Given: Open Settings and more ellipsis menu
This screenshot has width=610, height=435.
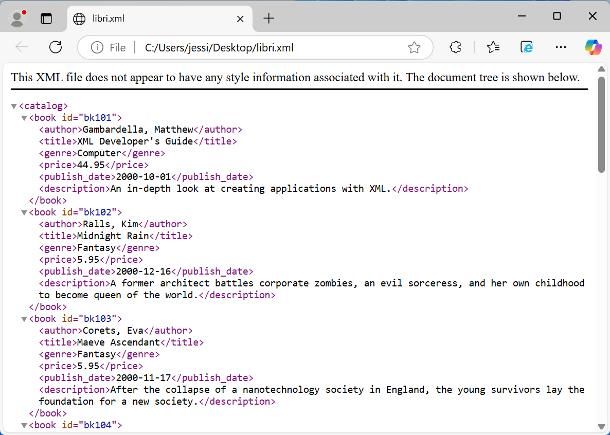Looking at the screenshot, I should (561, 47).
